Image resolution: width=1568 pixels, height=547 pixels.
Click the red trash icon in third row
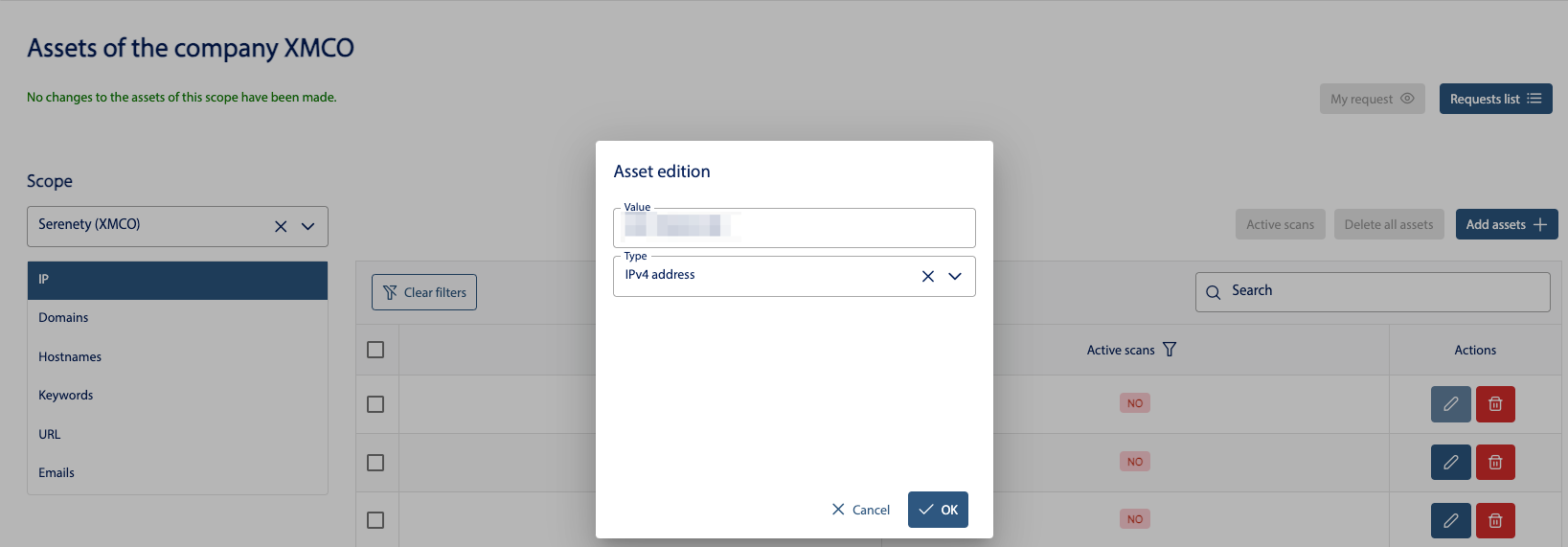click(1494, 520)
